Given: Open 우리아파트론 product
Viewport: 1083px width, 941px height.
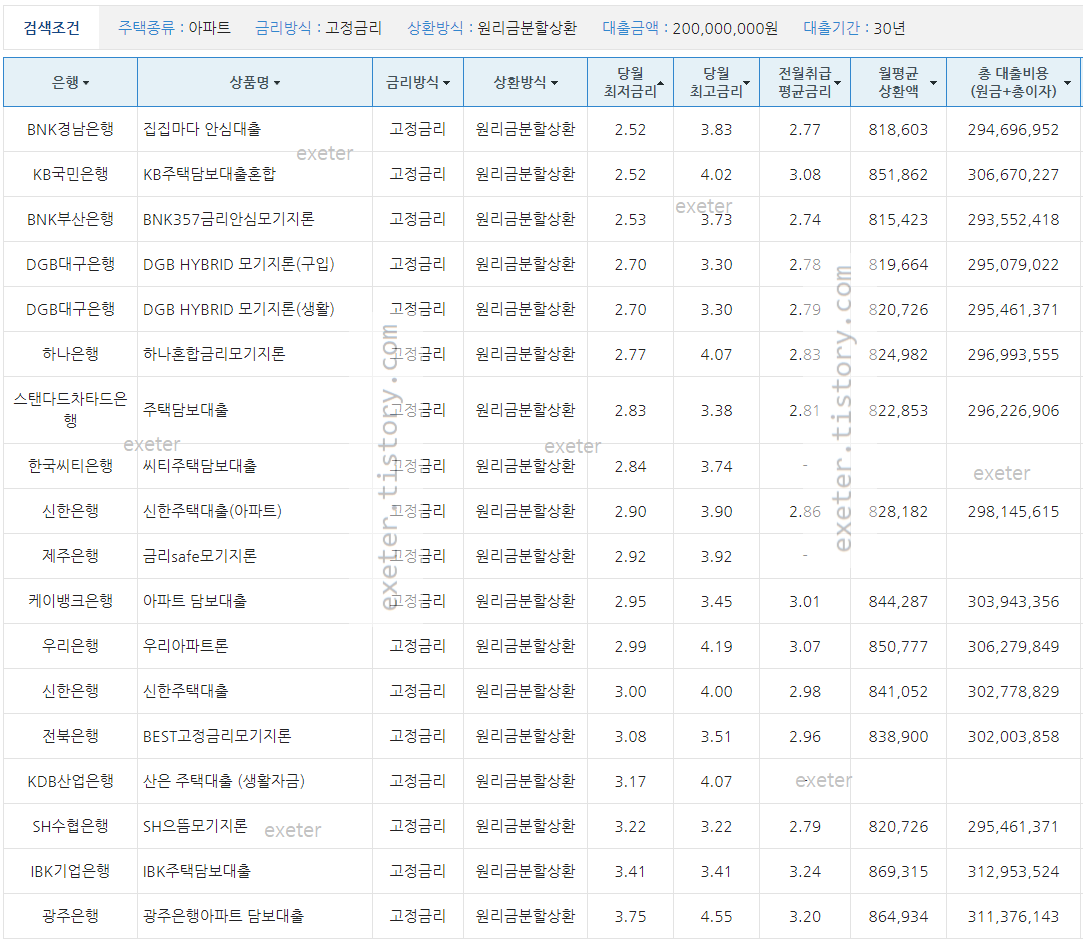Looking at the screenshot, I should pos(185,645).
